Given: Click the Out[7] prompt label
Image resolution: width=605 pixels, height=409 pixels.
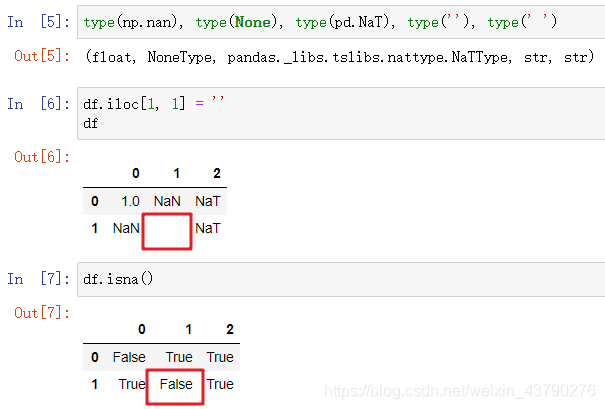Looking at the screenshot, I should click(x=40, y=313).
